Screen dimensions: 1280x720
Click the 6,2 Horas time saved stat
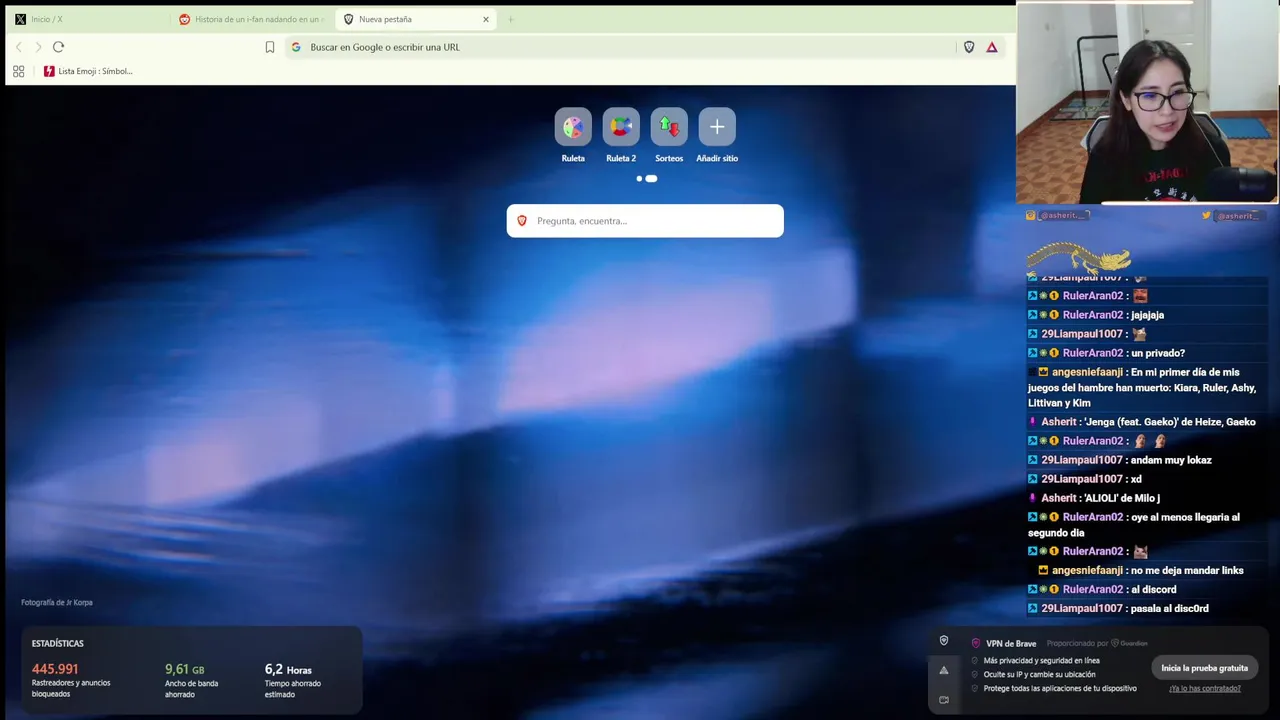tap(293, 679)
